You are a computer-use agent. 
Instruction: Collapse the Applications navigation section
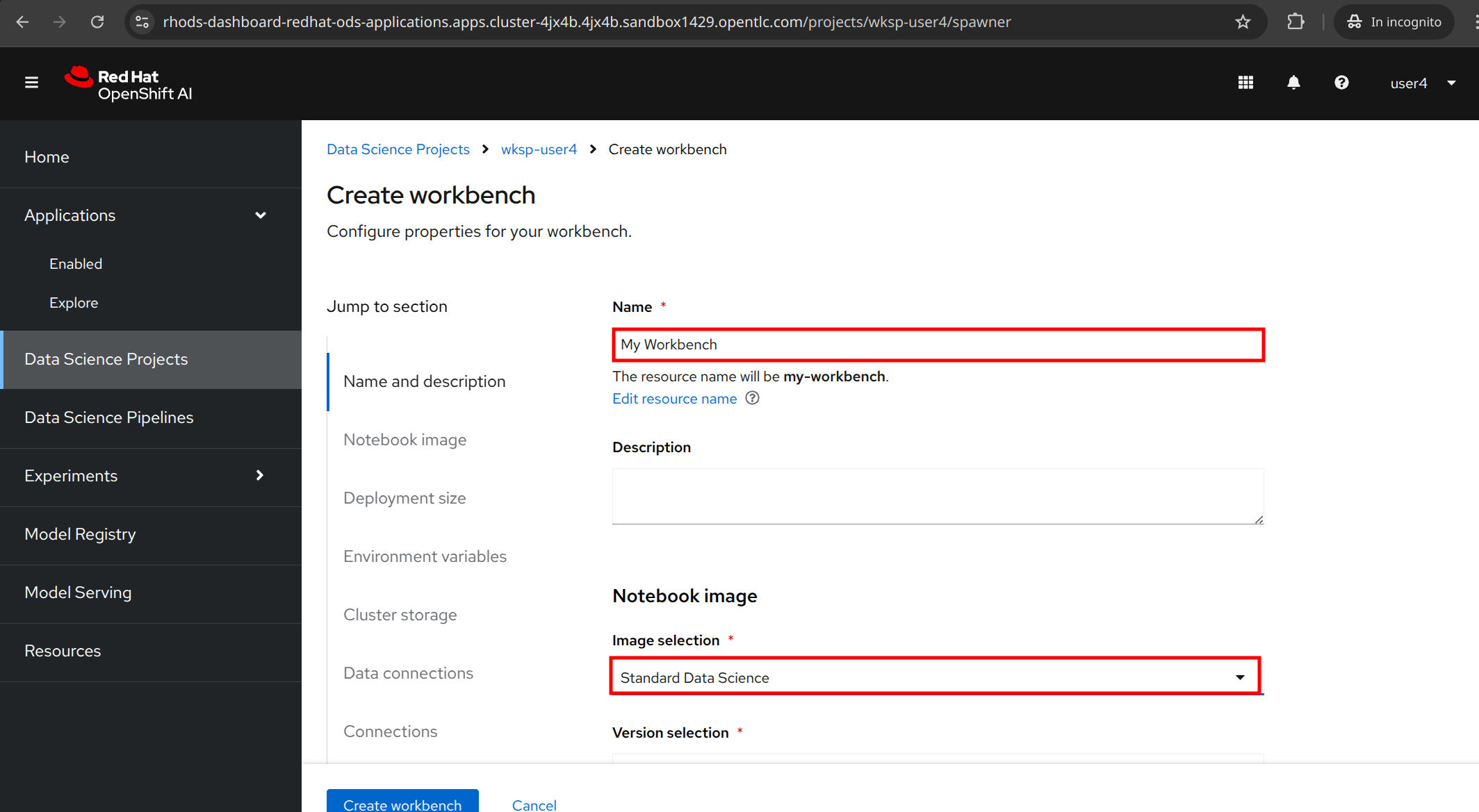(151, 215)
